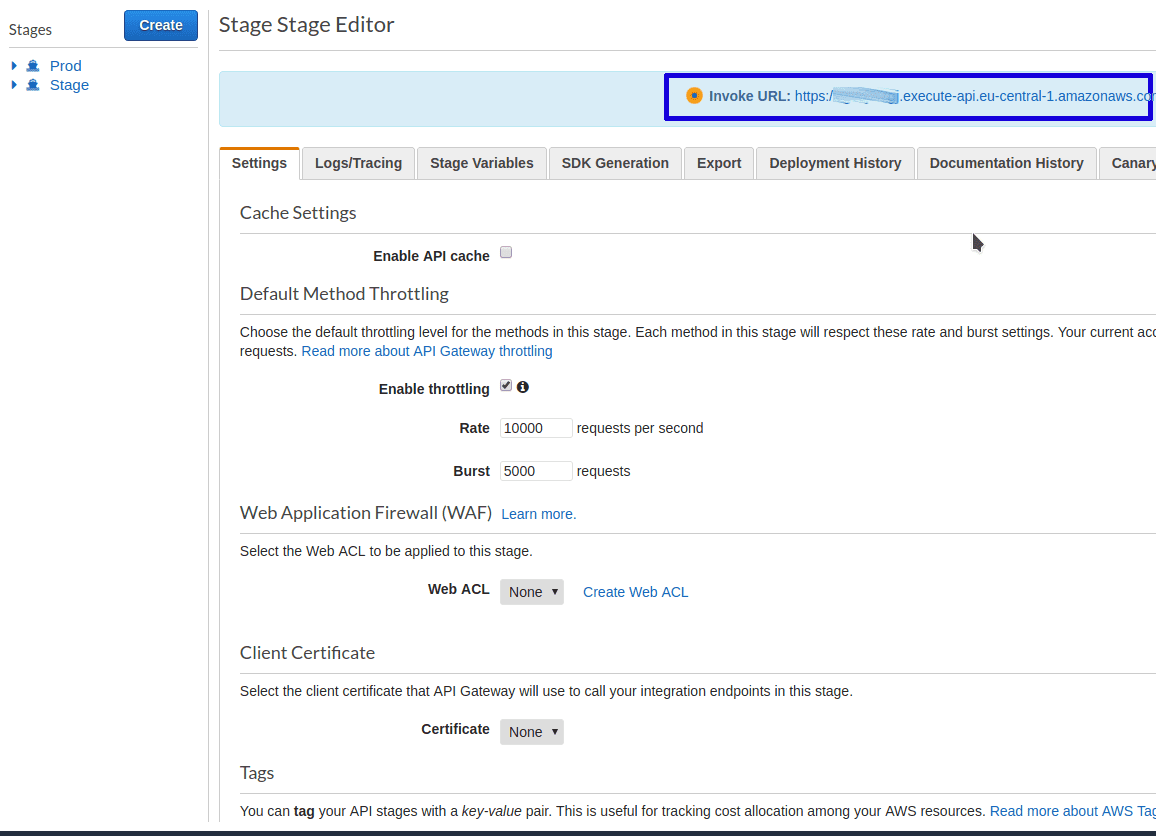Open the Stage Variables tab
Viewport: 1156px width, 836px height.
(x=481, y=163)
